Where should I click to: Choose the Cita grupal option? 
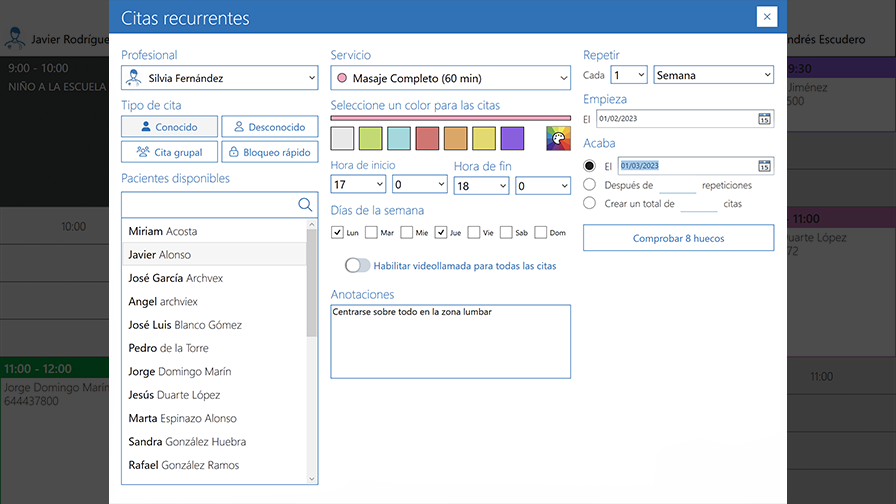point(170,152)
